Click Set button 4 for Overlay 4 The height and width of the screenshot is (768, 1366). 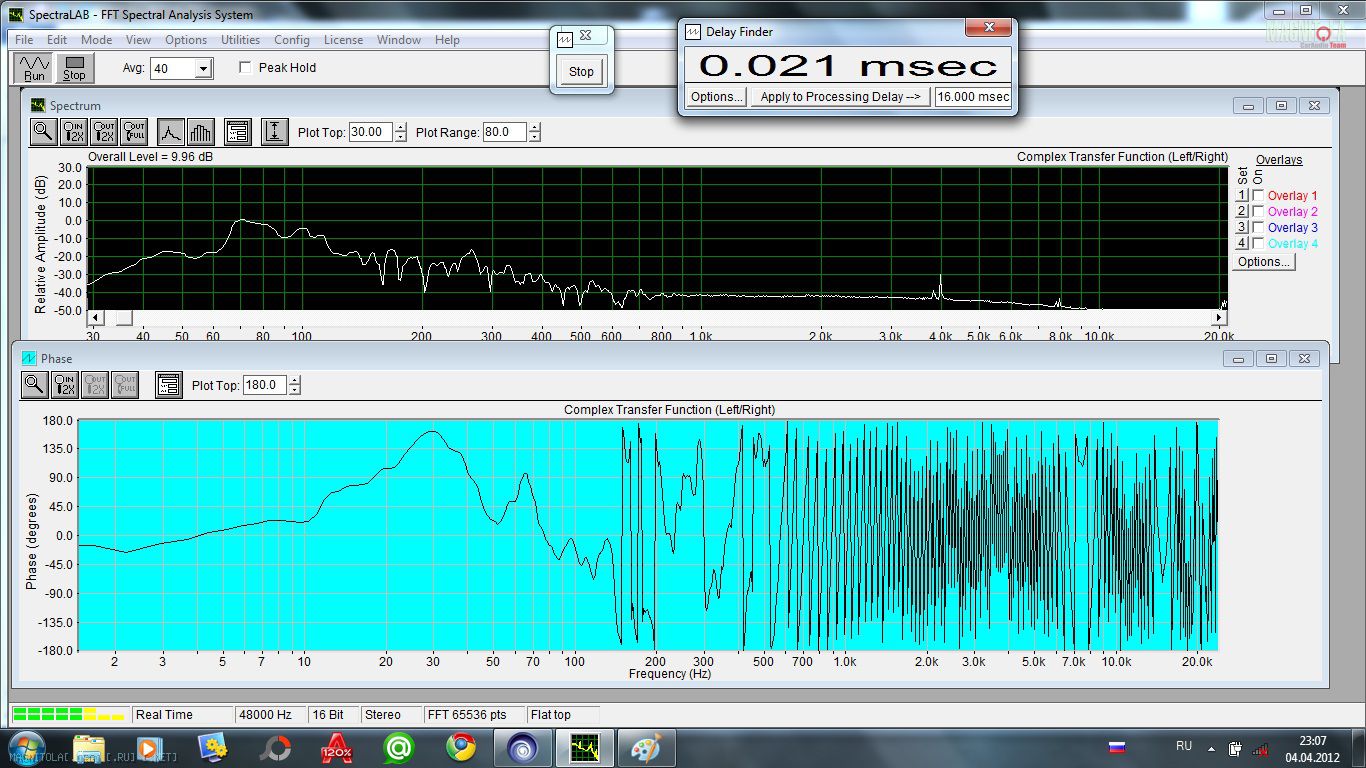pyautogui.click(x=1242, y=243)
